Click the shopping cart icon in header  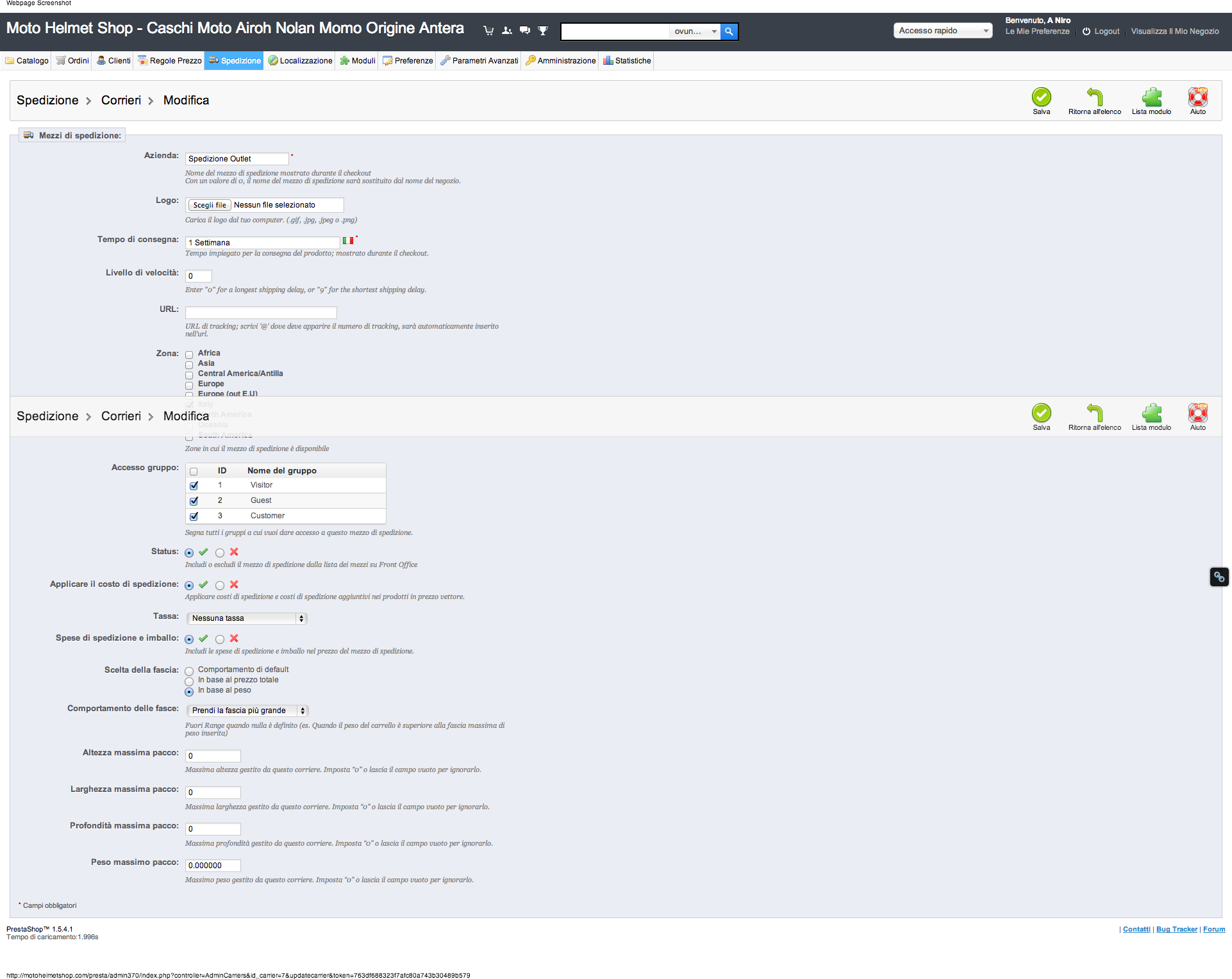[488, 31]
